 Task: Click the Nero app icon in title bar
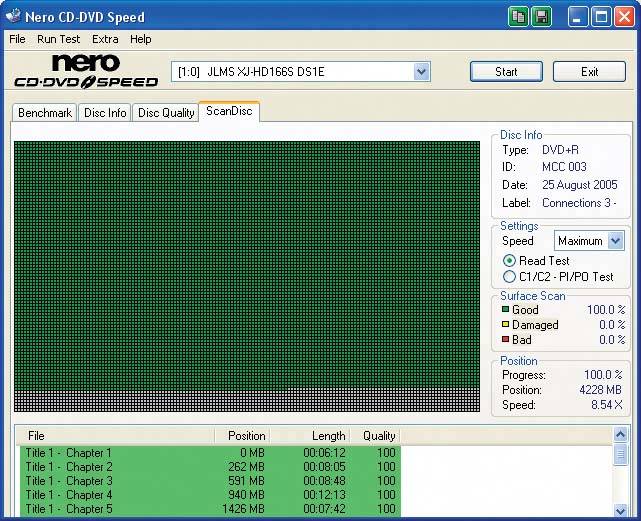(15, 17)
